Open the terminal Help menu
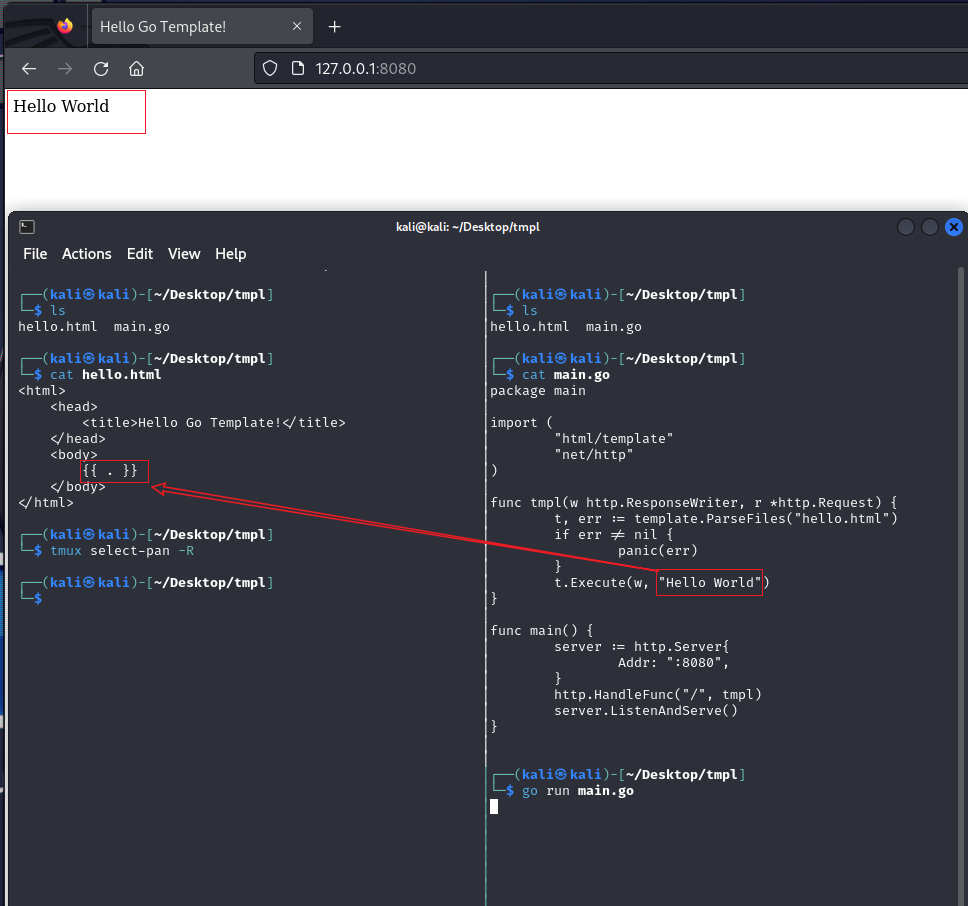 click(x=230, y=254)
